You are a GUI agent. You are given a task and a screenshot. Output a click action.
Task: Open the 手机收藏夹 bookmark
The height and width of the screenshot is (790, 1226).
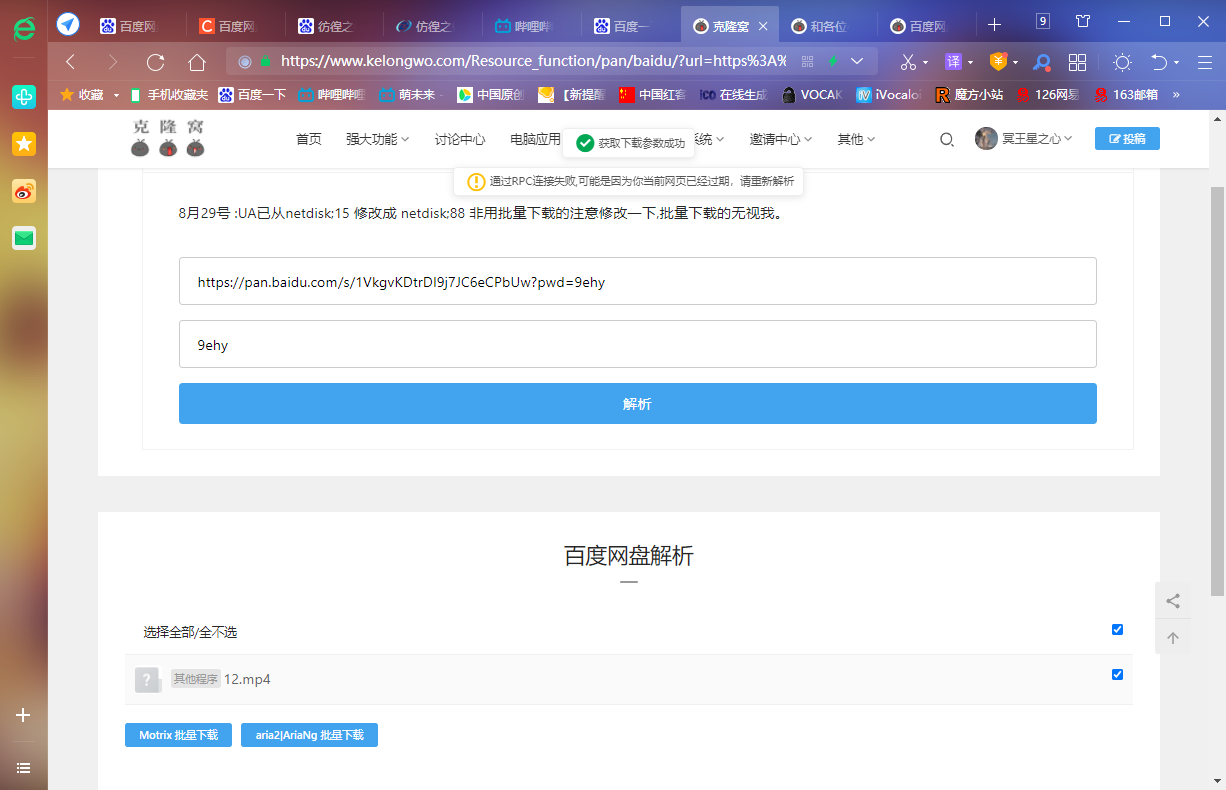coord(169,95)
